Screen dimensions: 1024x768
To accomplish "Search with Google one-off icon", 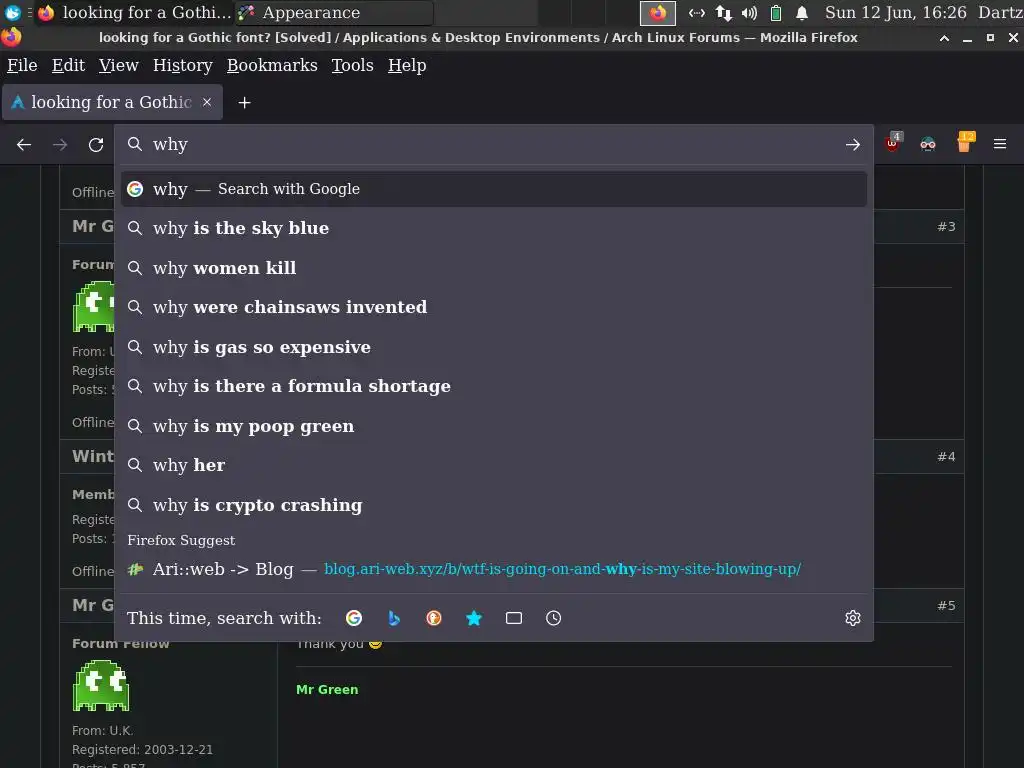I will pyautogui.click(x=354, y=618).
